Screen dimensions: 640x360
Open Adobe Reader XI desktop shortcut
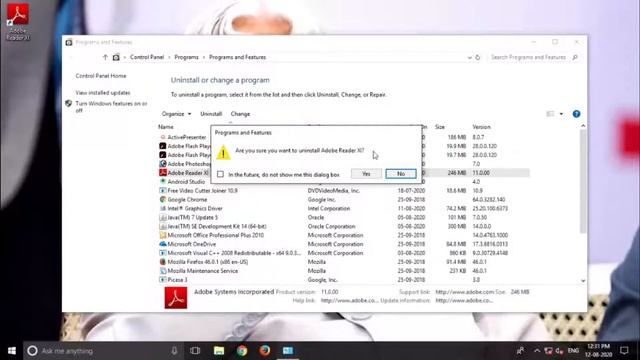point(18,21)
